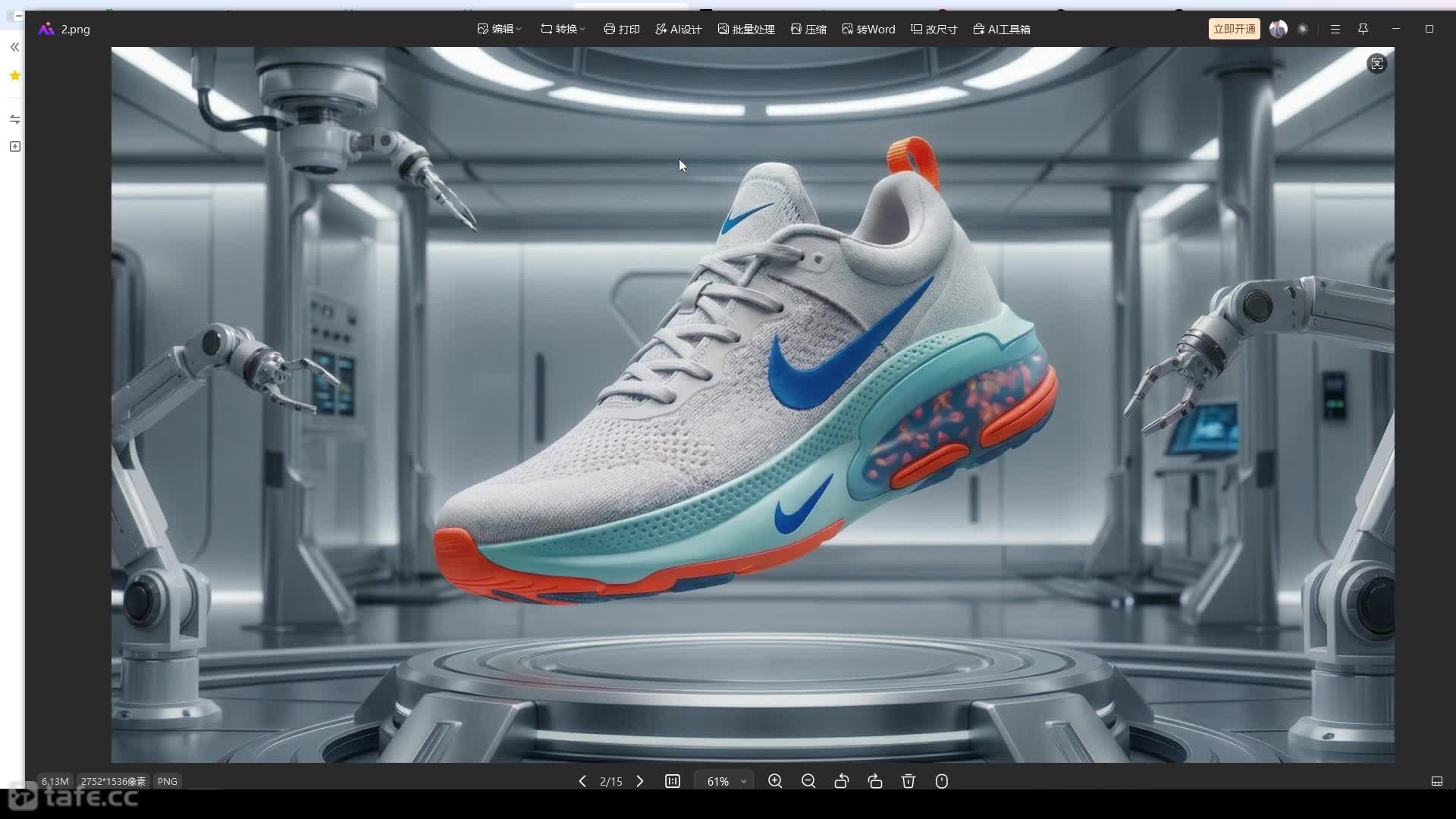This screenshot has width=1456, height=819.
Task: Open 批量处理 (batch processing)
Action: (746, 29)
